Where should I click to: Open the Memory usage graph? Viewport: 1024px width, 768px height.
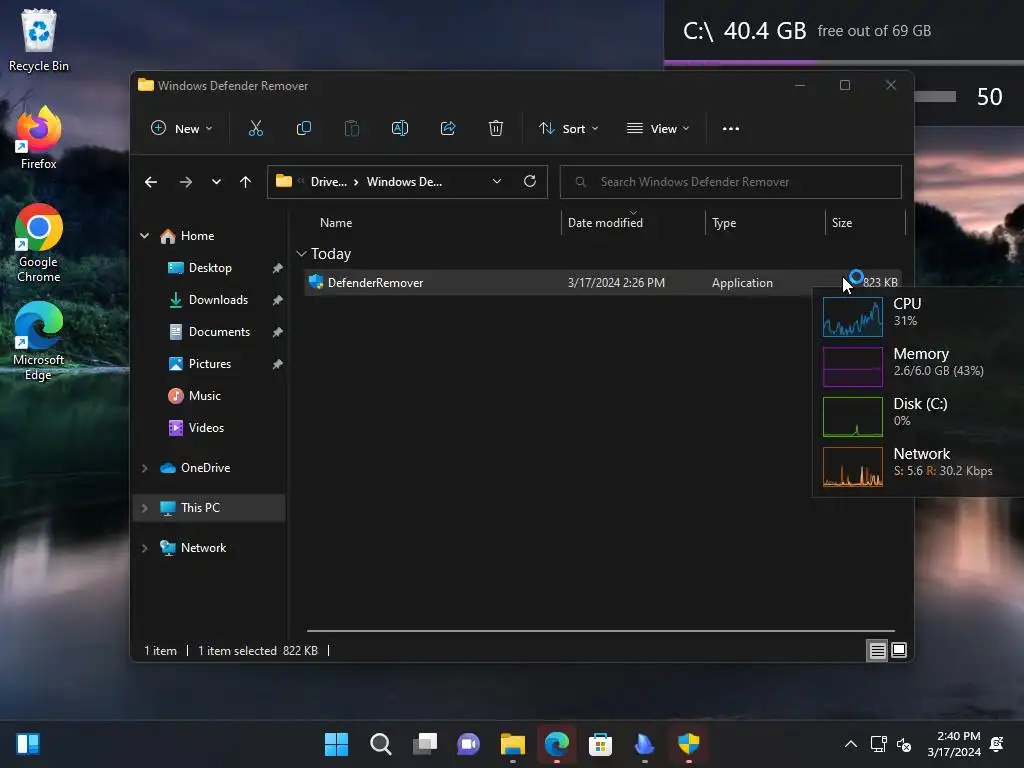click(x=852, y=366)
